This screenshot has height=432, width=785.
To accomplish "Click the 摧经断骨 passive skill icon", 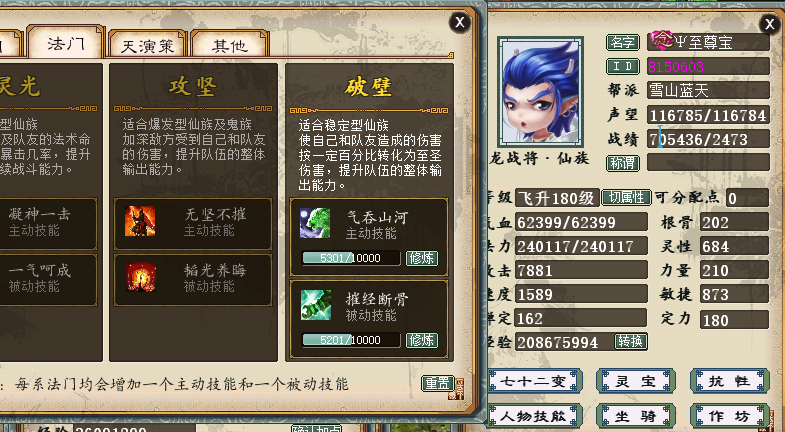I will click(x=315, y=305).
